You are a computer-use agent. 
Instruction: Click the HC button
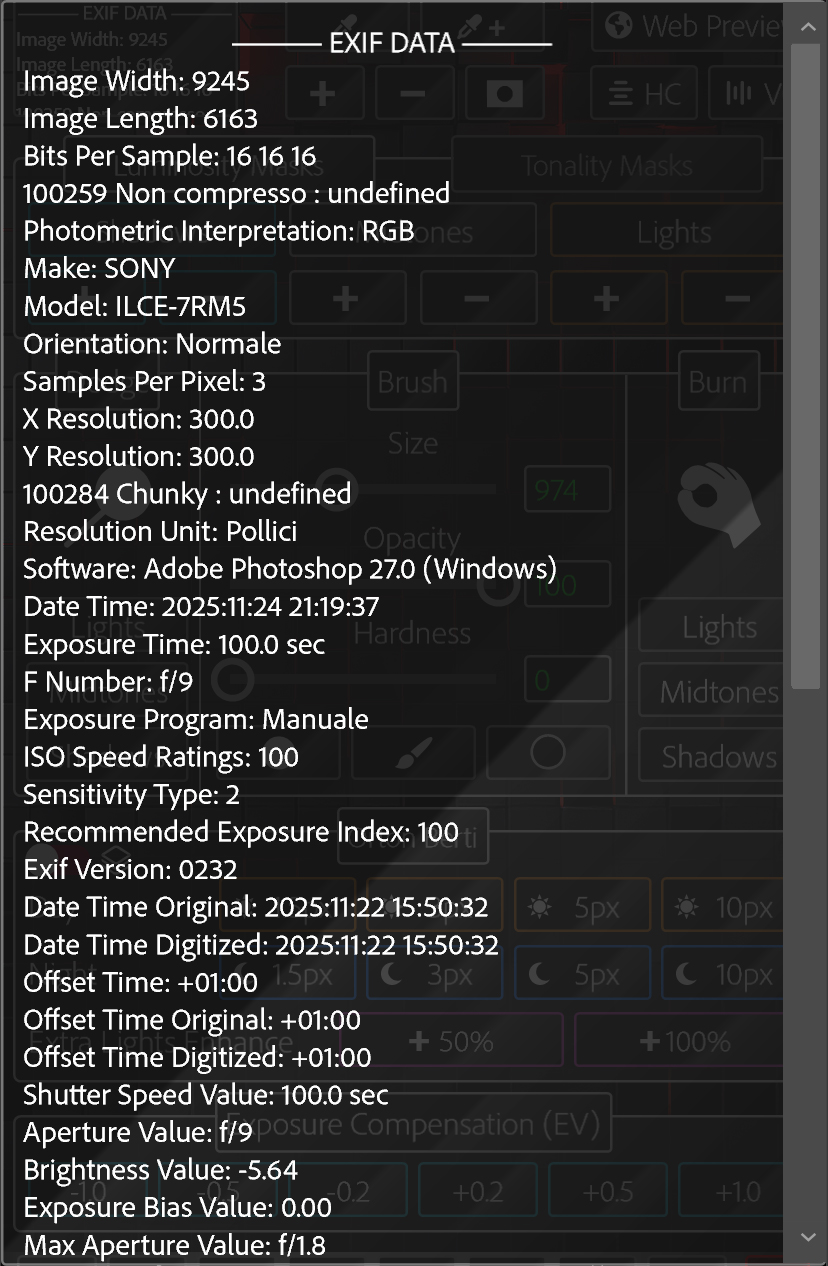coord(644,94)
